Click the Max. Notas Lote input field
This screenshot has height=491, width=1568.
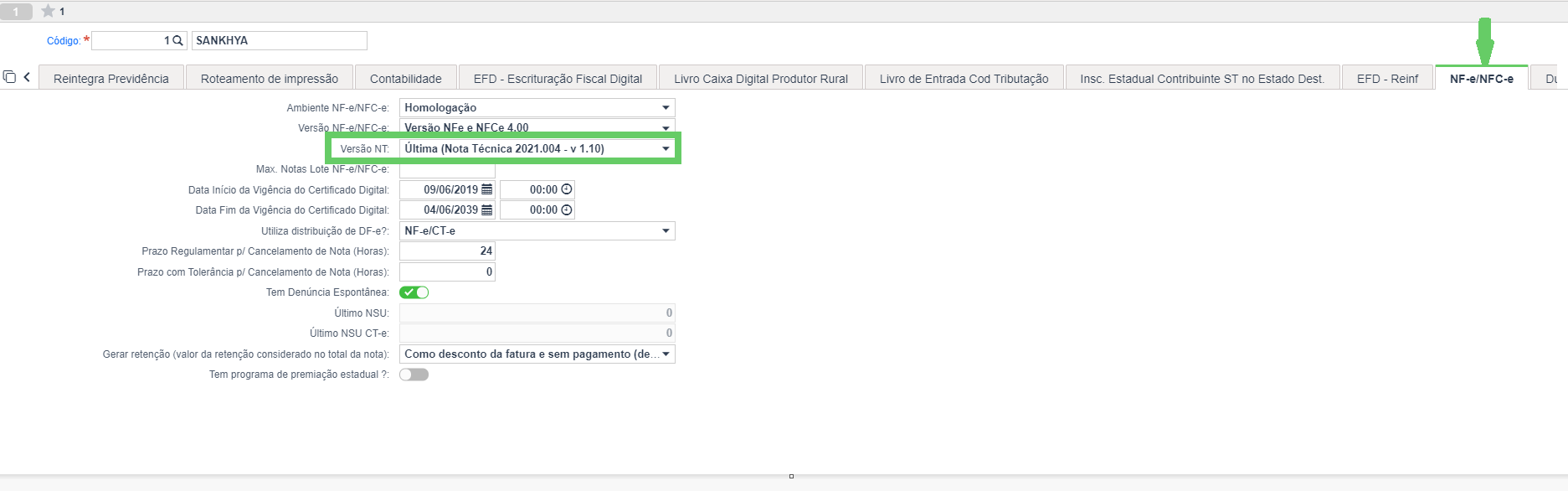447,170
